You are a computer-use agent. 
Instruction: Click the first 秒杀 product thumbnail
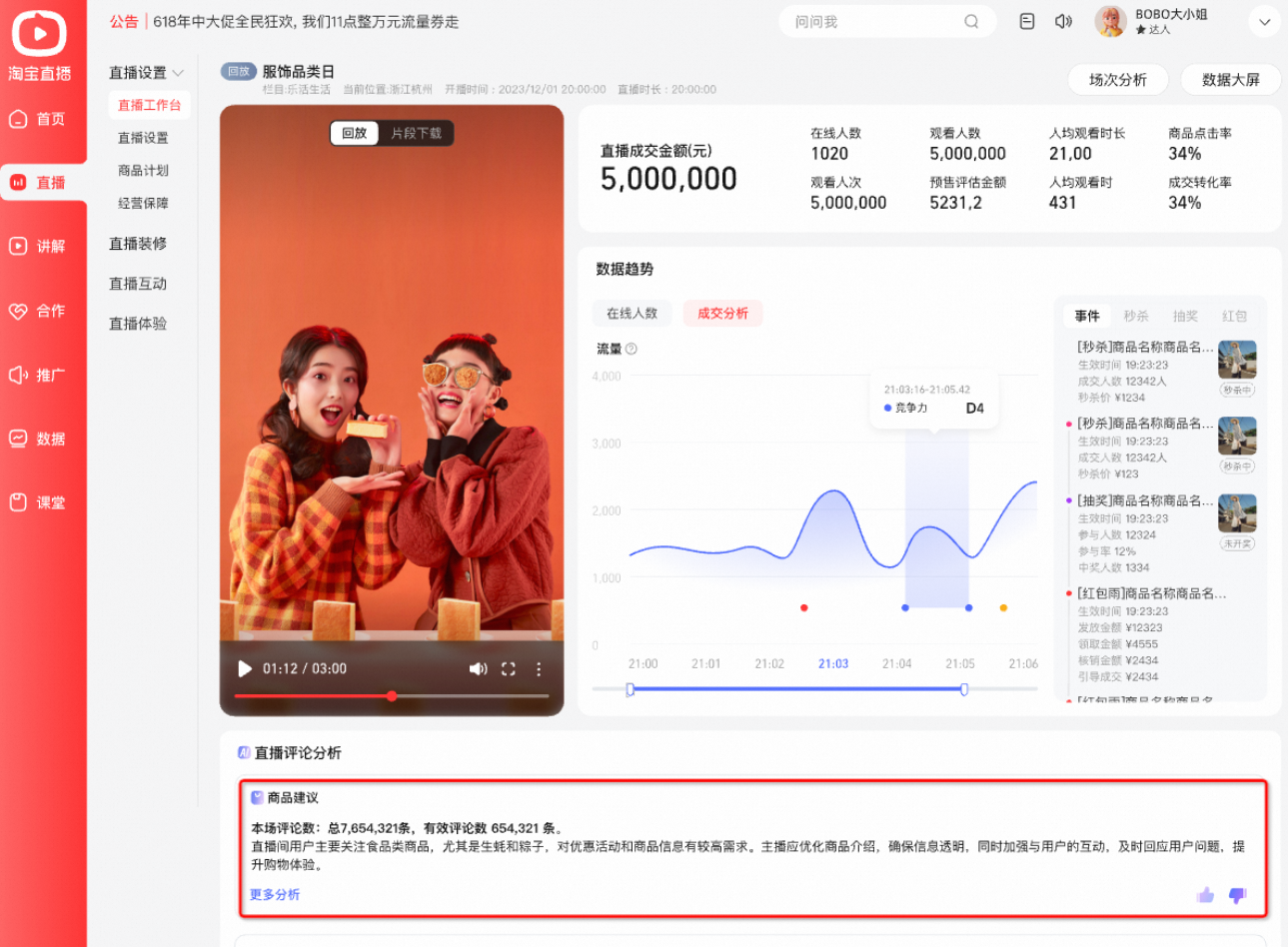(1237, 360)
